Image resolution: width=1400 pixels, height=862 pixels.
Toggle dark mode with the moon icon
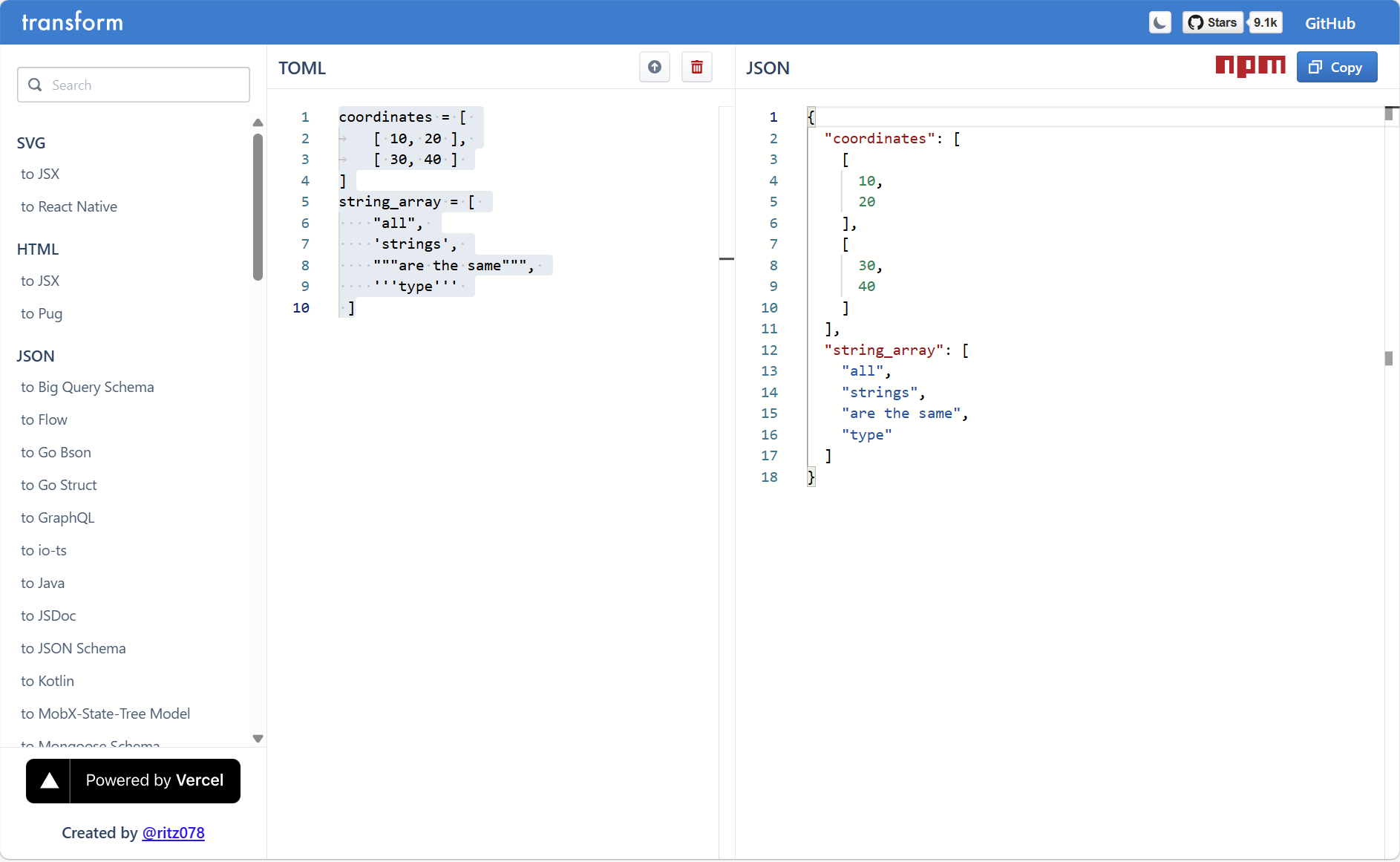coord(1159,23)
